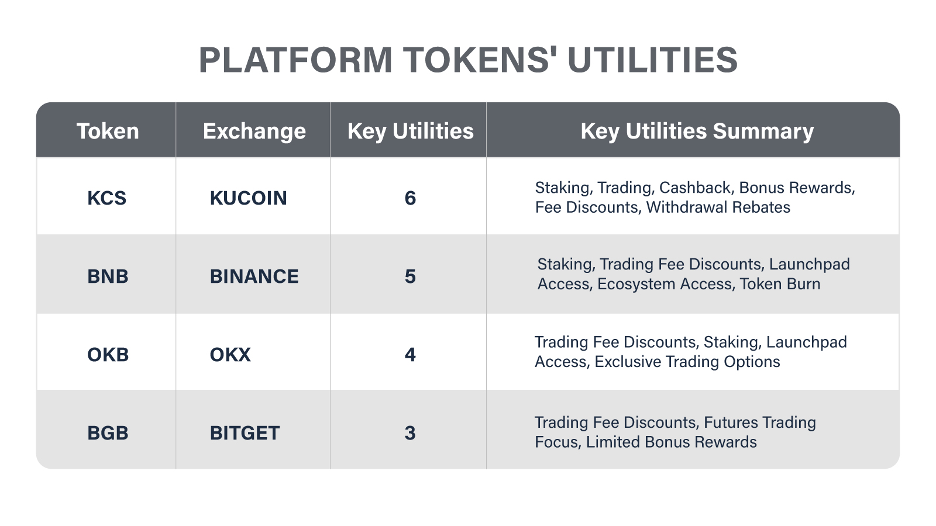936x526 pixels.
Task: Select the key utilities count 5
Action: [x=410, y=276]
